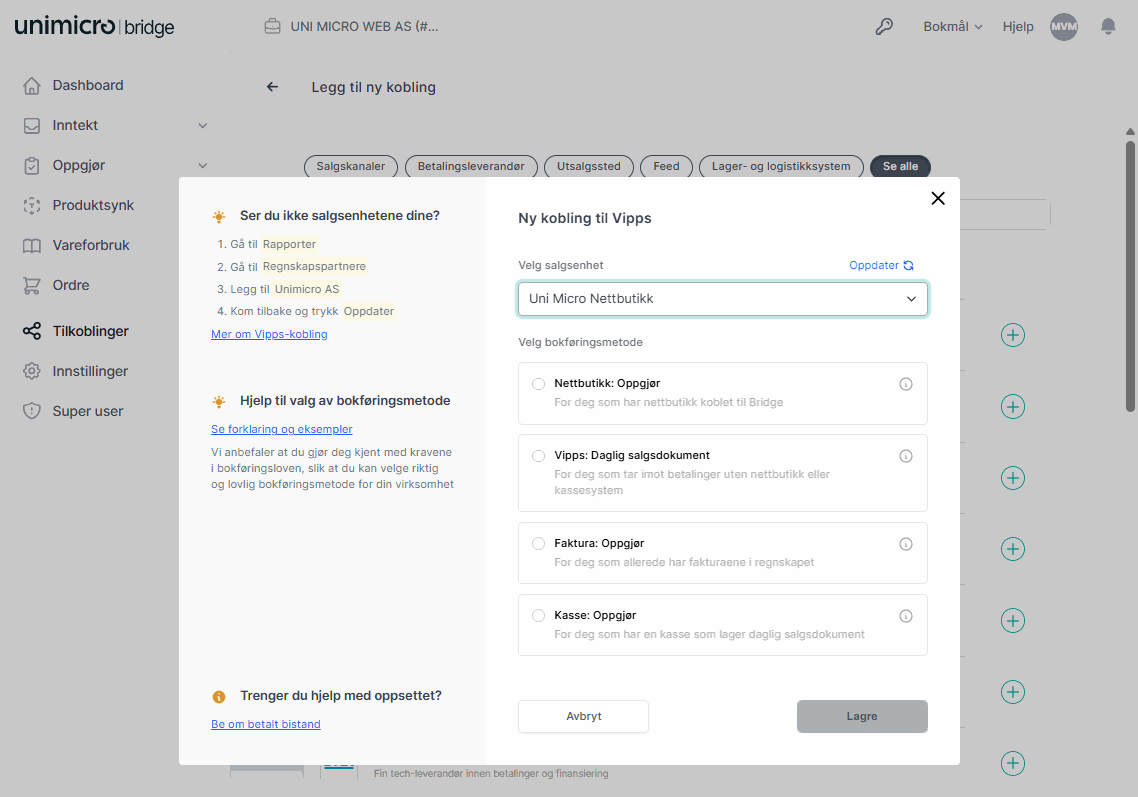Select the Se alle filter tab
1138x797 pixels.
tap(900, 166)
